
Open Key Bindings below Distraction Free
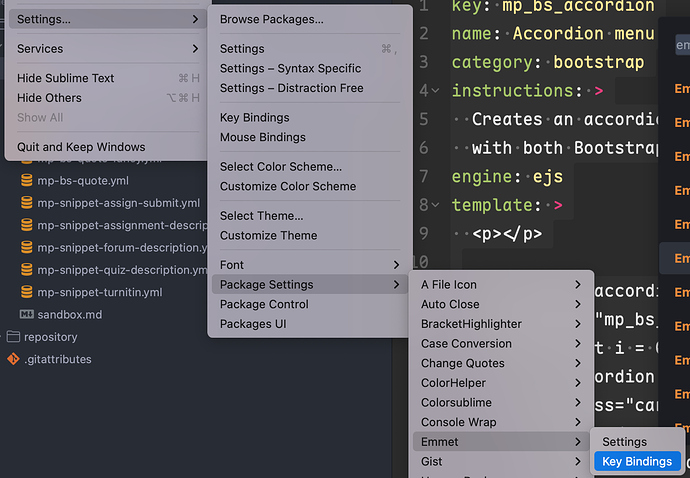[310, 118]
